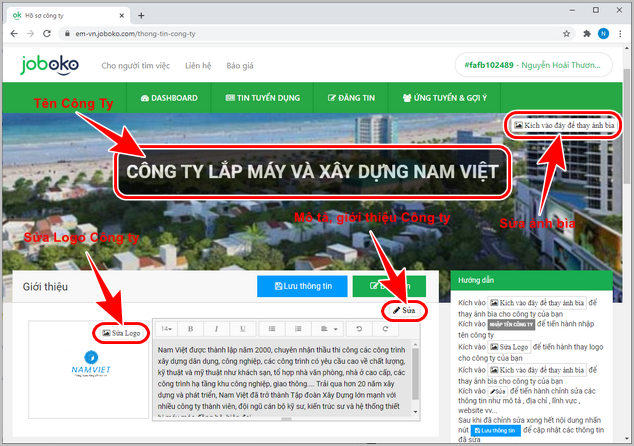Bookmark this page with the star icon

(x=566, y=34)
